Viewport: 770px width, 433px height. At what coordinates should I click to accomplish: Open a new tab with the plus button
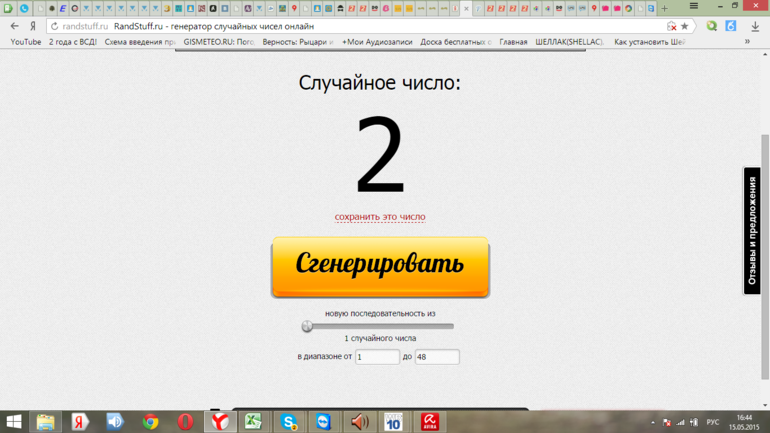point(664,8)
